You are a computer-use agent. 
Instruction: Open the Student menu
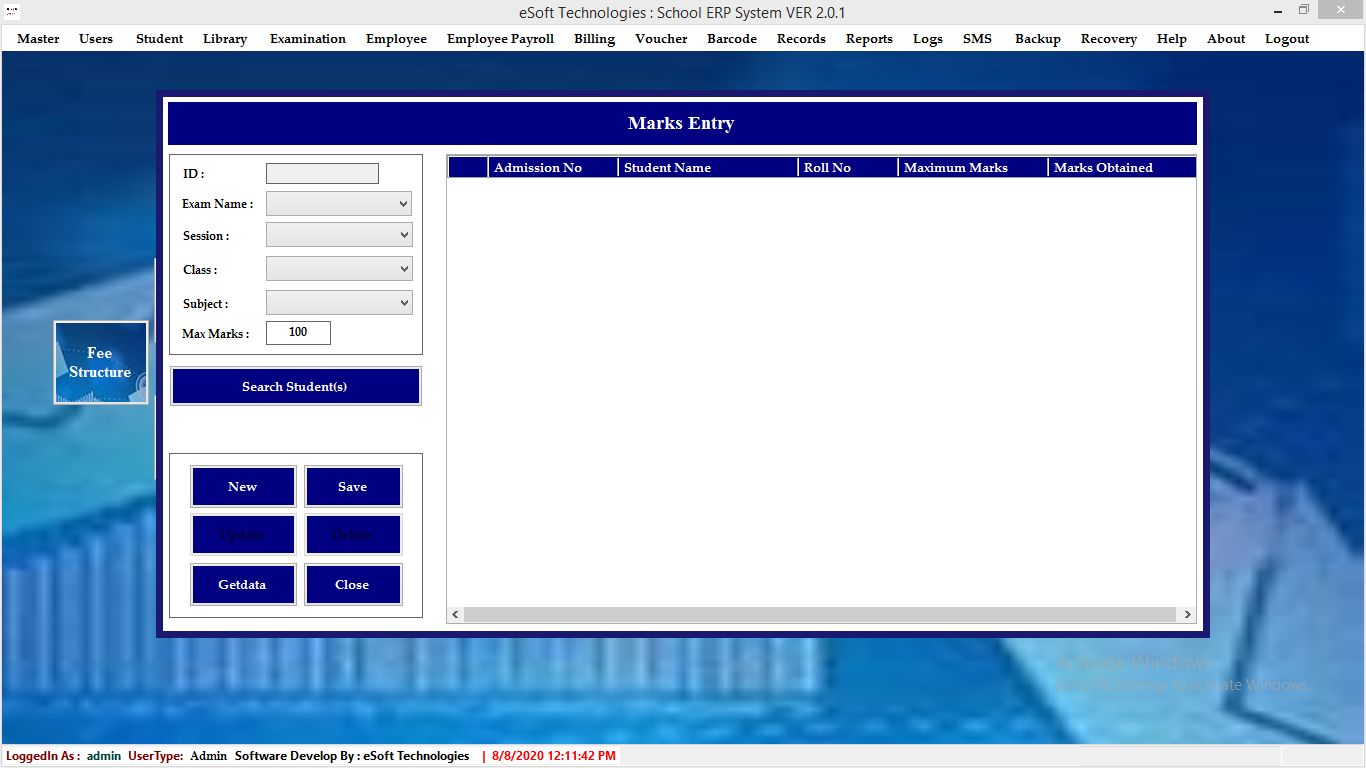pyautogui.click(x=160, y=39)
